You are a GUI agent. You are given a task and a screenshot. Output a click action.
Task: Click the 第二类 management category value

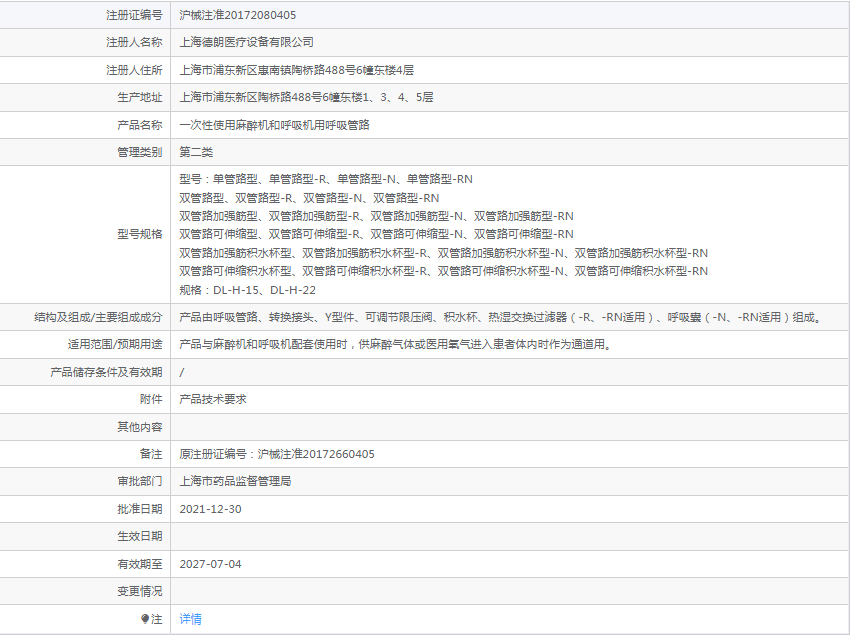coord(196,152)
